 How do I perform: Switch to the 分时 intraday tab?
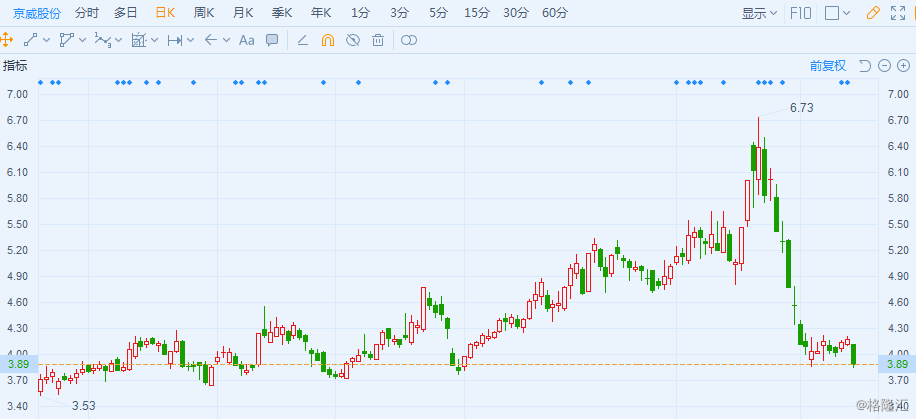pyautogui.click(x=87, y=13)
